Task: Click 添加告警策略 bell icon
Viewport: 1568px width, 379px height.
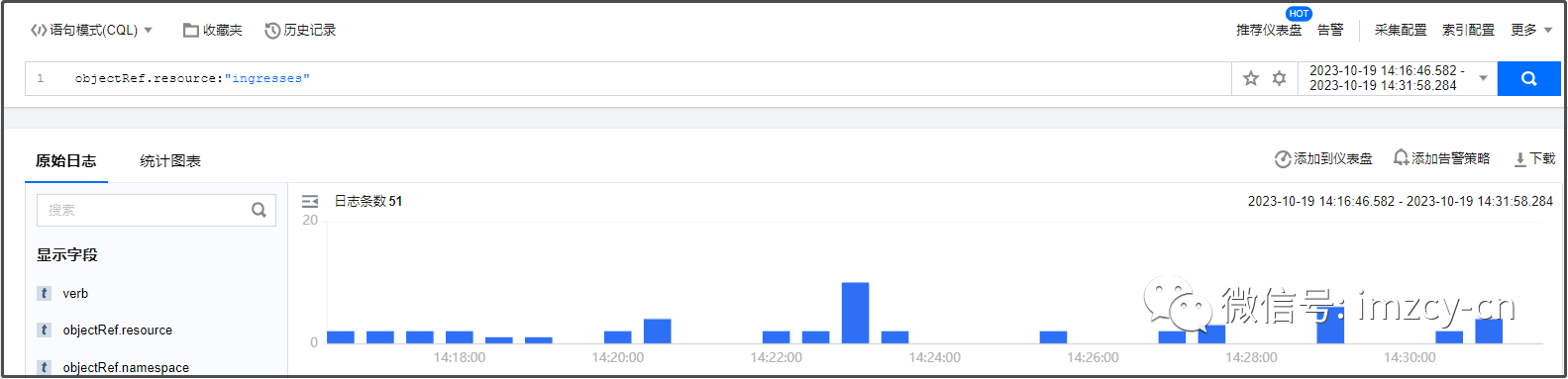Action: pyautogui.click(x=1401, y=158)
